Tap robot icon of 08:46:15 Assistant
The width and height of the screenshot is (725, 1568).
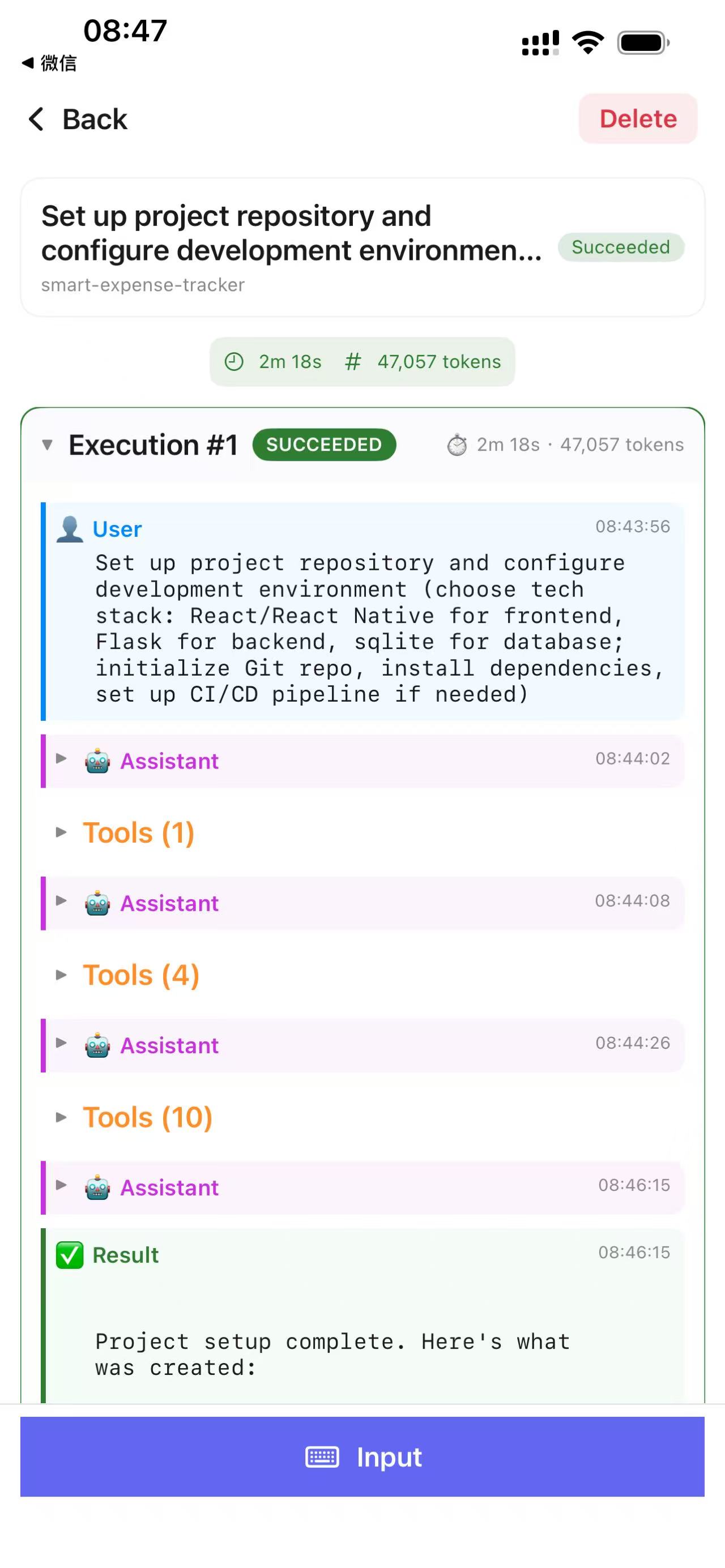(97, 1187)
